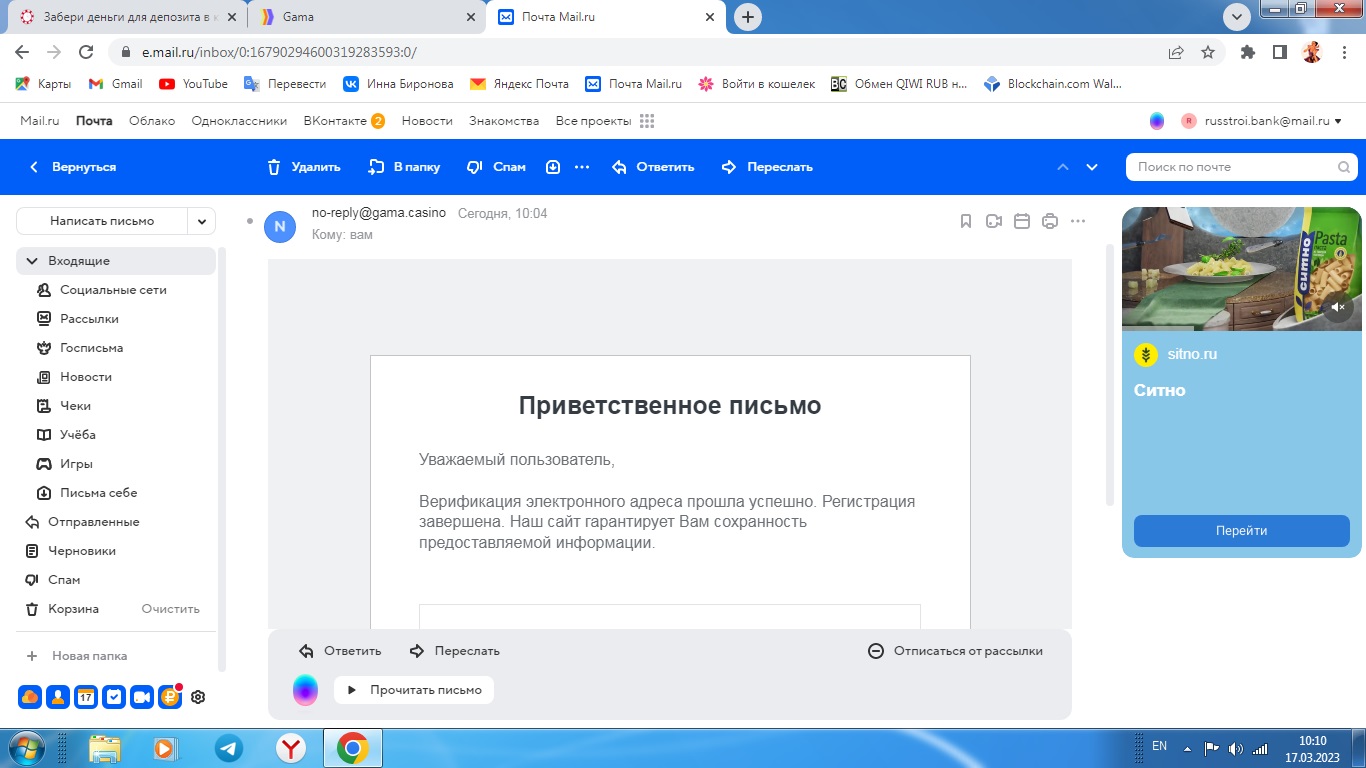Click the Удалить trash toolbar button
1366x768 pixels.
pyautogui.click(x=304, y=167)
